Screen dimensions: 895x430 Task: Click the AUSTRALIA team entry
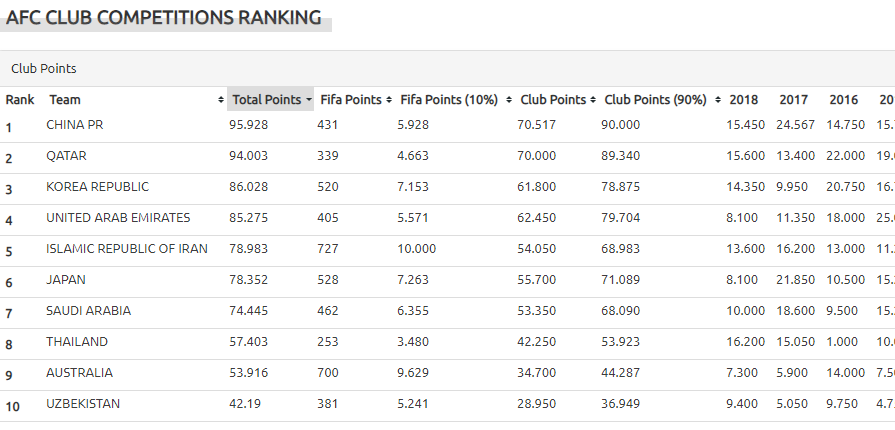point(79,373)
